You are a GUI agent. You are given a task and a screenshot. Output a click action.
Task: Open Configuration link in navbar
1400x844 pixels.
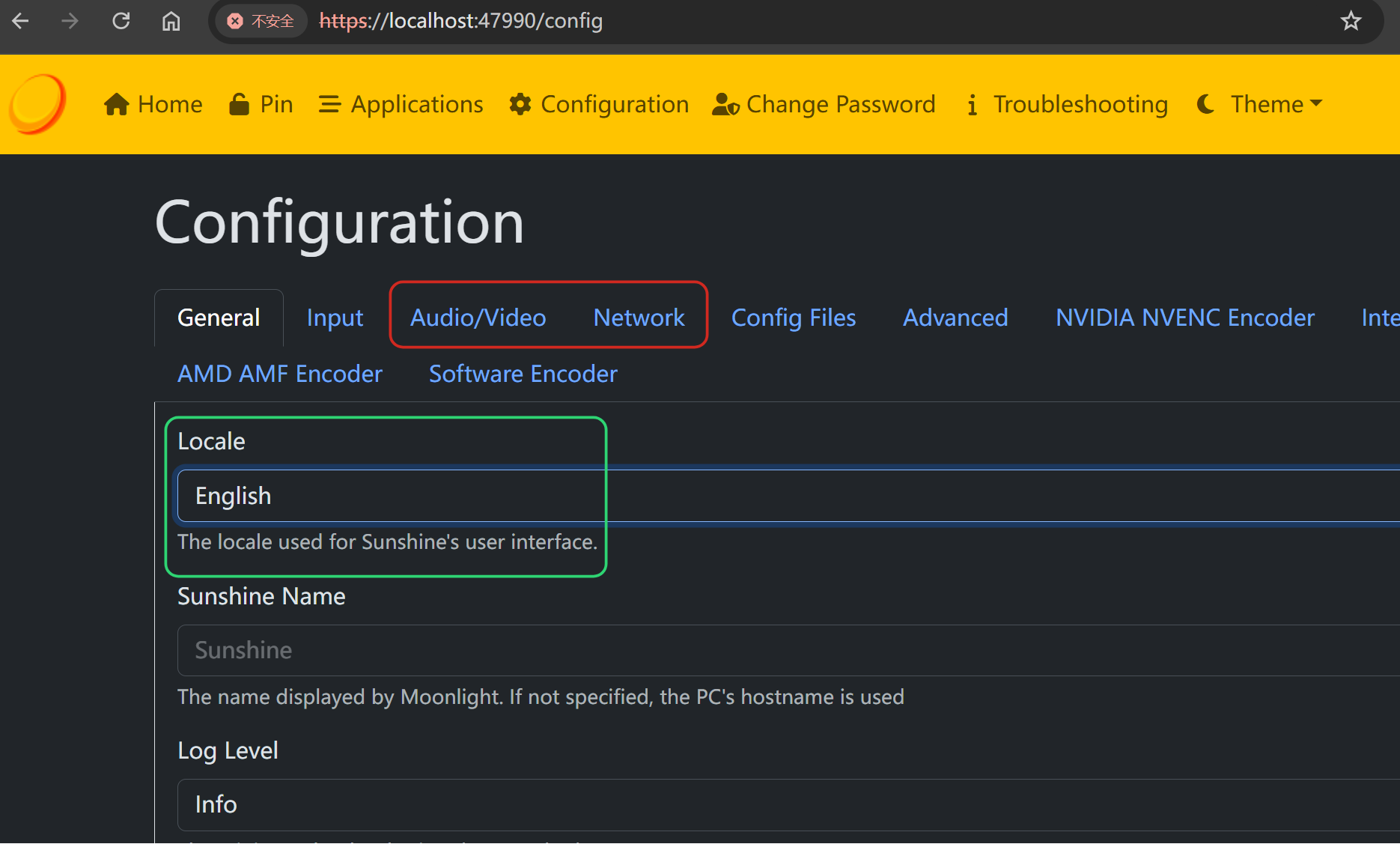[x=599, y=104]
